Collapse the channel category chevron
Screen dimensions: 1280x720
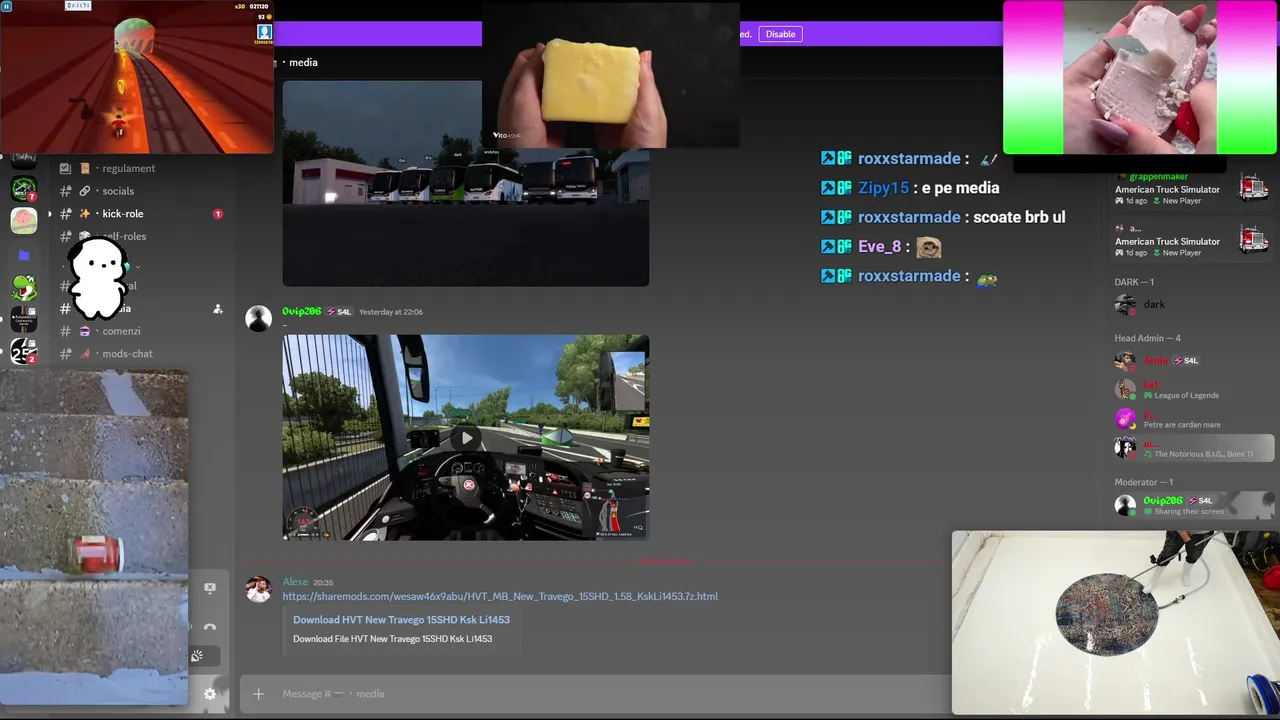tap(137, 266)
